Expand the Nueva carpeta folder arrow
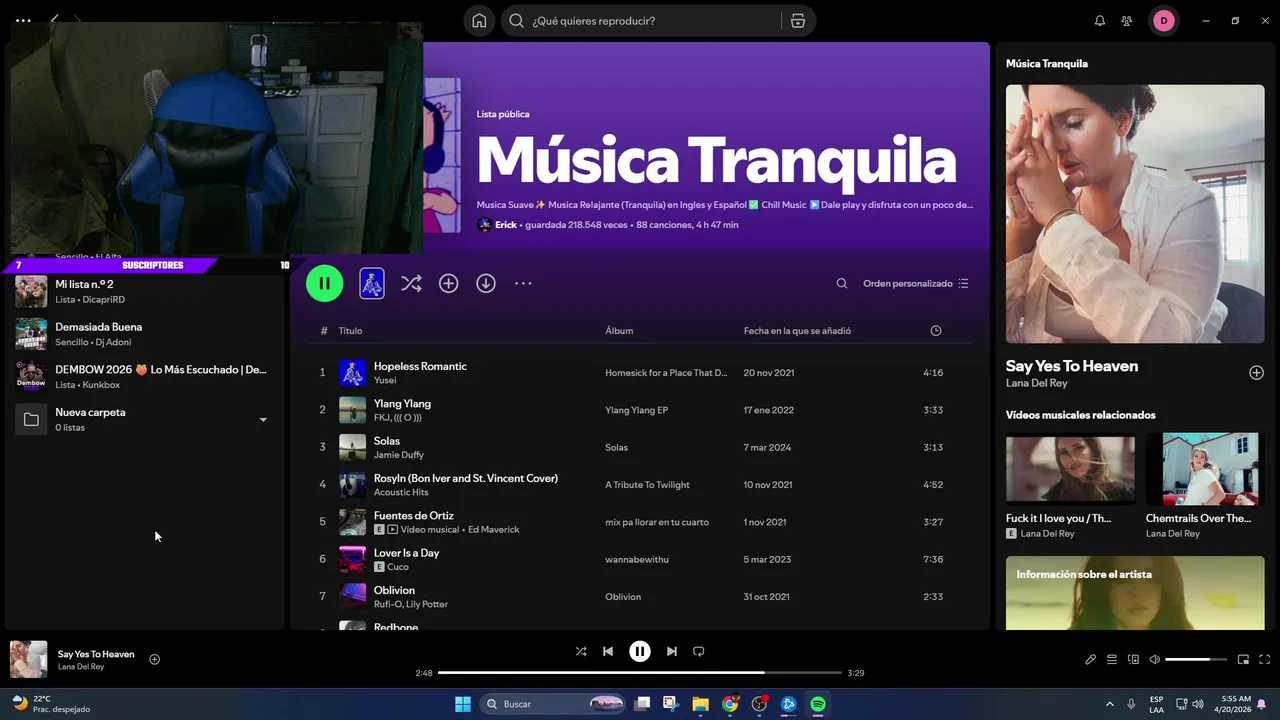Image resolution: width=1280 pixels, height=720 pixels. [263, 420]
